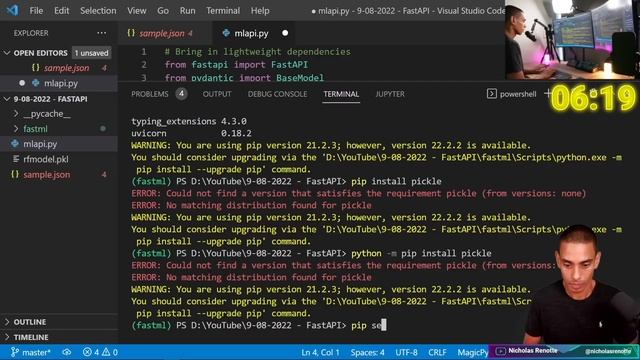Switch to the Debug Console tab
The image size is (640, 360).
(x=277, y=94)
